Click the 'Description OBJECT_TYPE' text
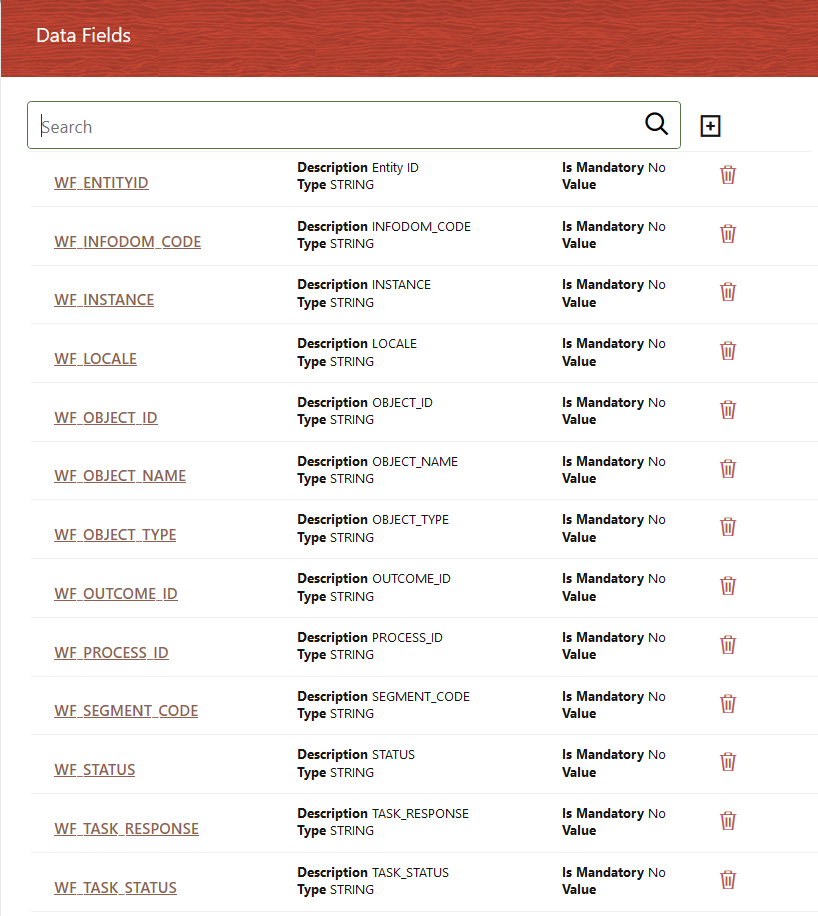Image resolution: width=818 pixels, height=916 pixels. [373, 520]
